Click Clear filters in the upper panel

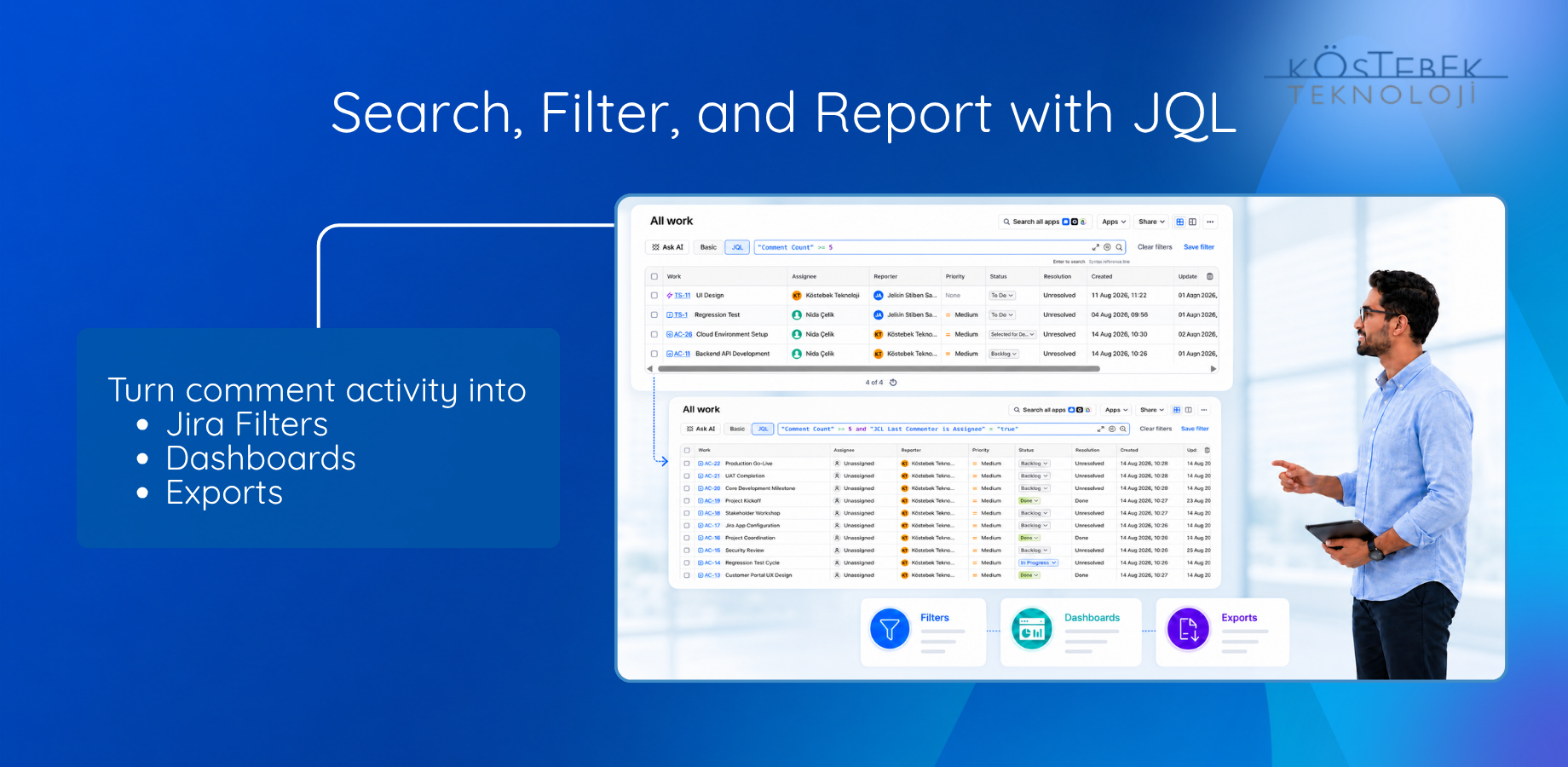pos(1155,247)
